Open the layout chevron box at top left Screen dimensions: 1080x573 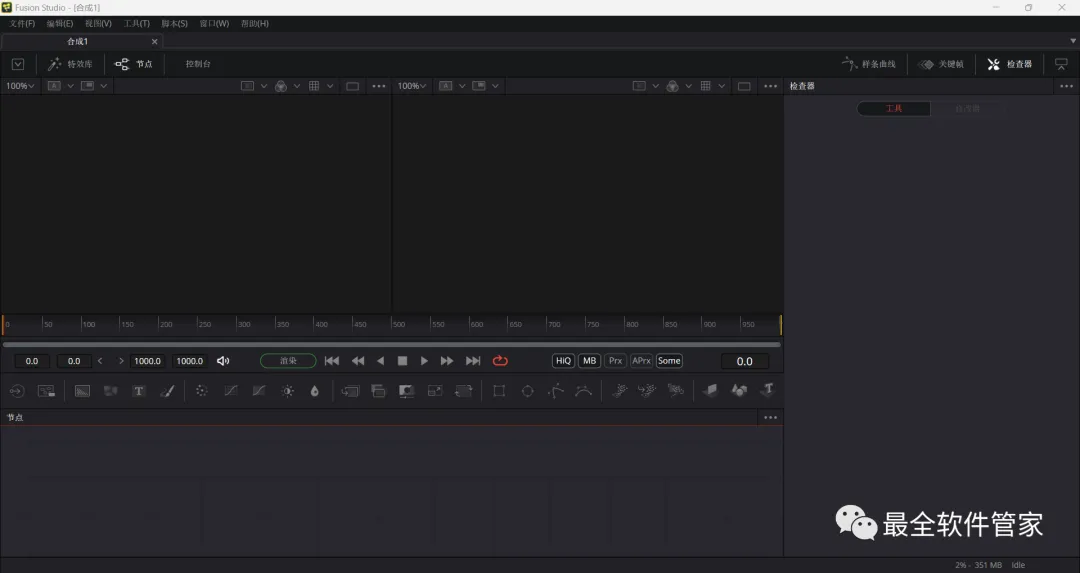tap(18, 64)
